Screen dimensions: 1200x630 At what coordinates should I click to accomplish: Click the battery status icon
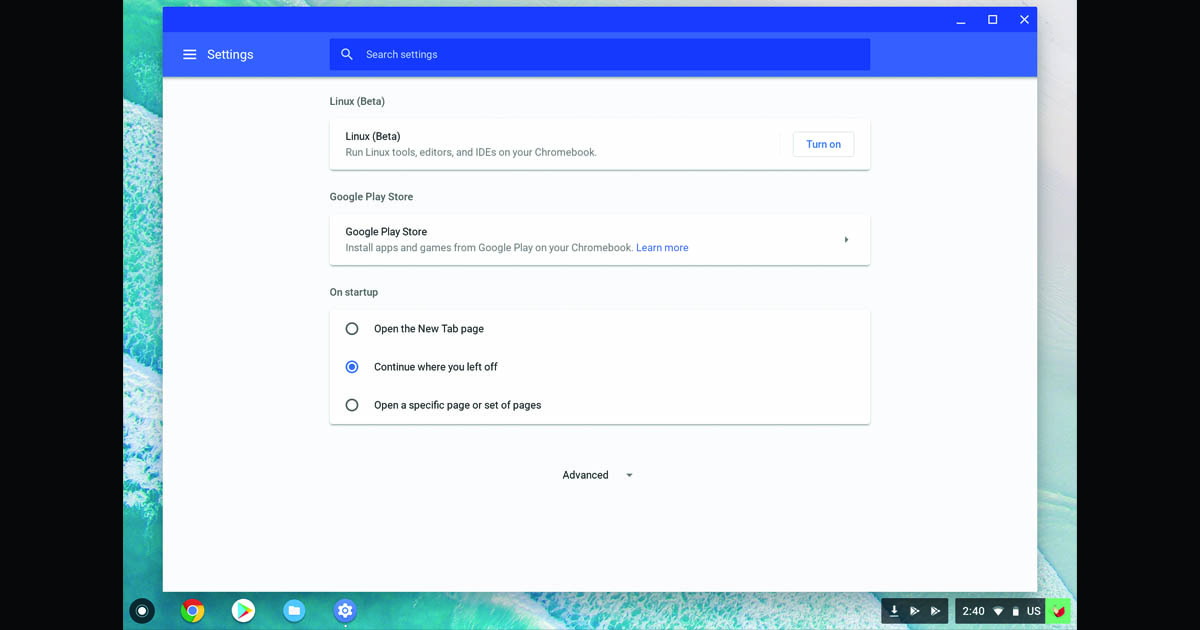pyautogui.click(x=1015, y=611)
